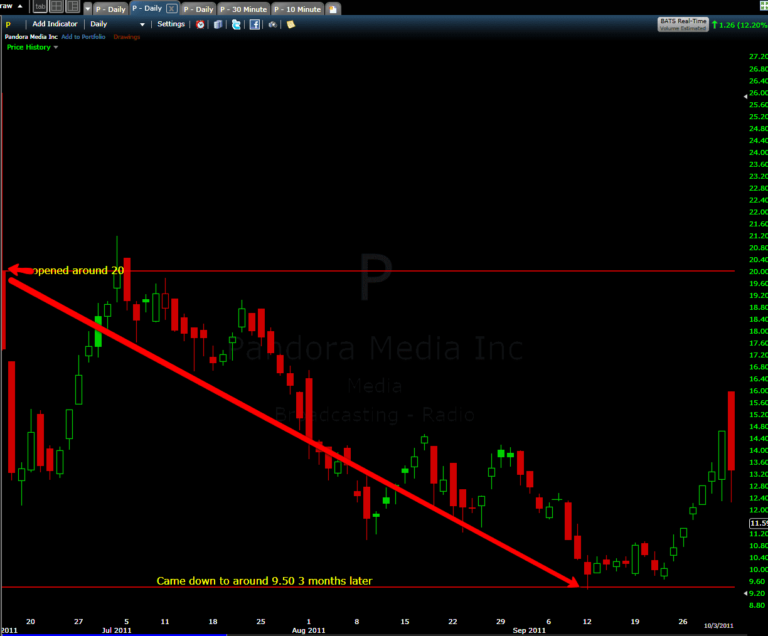Open chart Settings

pyautogui.click(x=171, y=24)
